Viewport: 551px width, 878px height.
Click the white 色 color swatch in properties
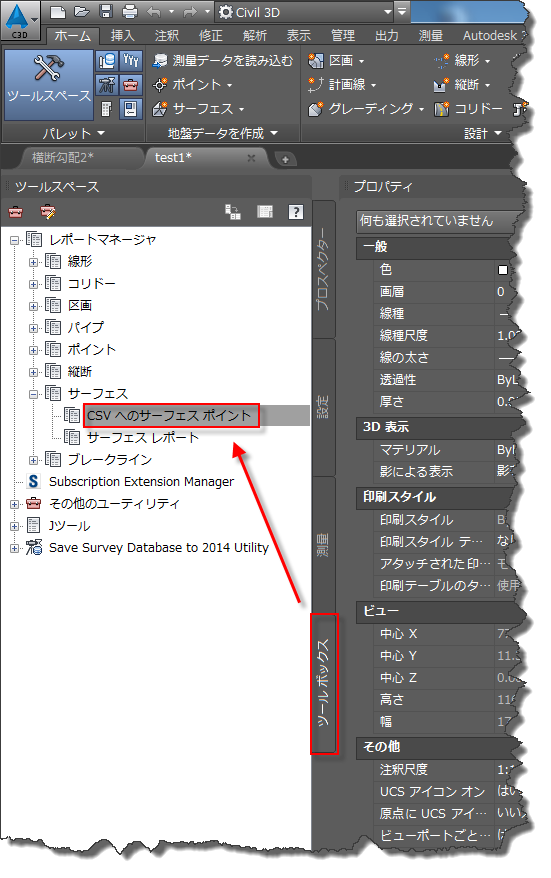(x=502, y=270)
